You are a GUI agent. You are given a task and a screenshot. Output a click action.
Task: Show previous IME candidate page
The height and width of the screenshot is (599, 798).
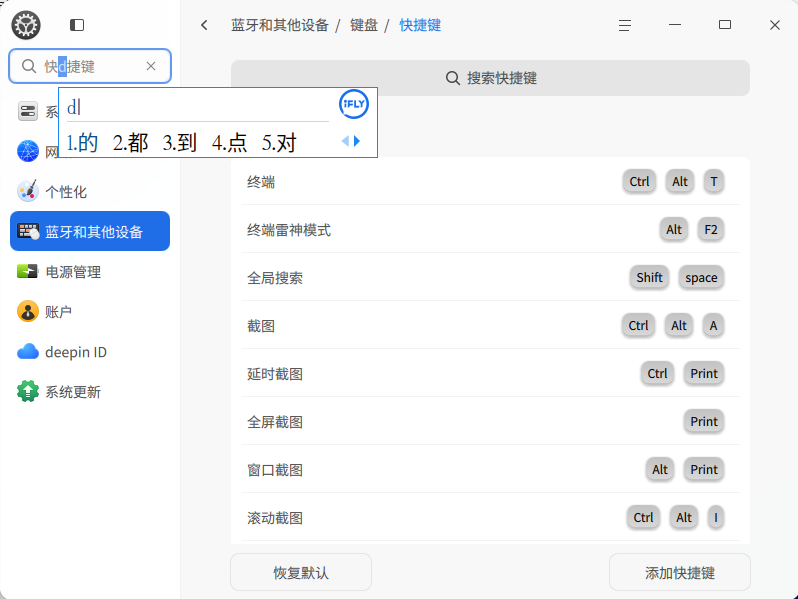(345, 141)
